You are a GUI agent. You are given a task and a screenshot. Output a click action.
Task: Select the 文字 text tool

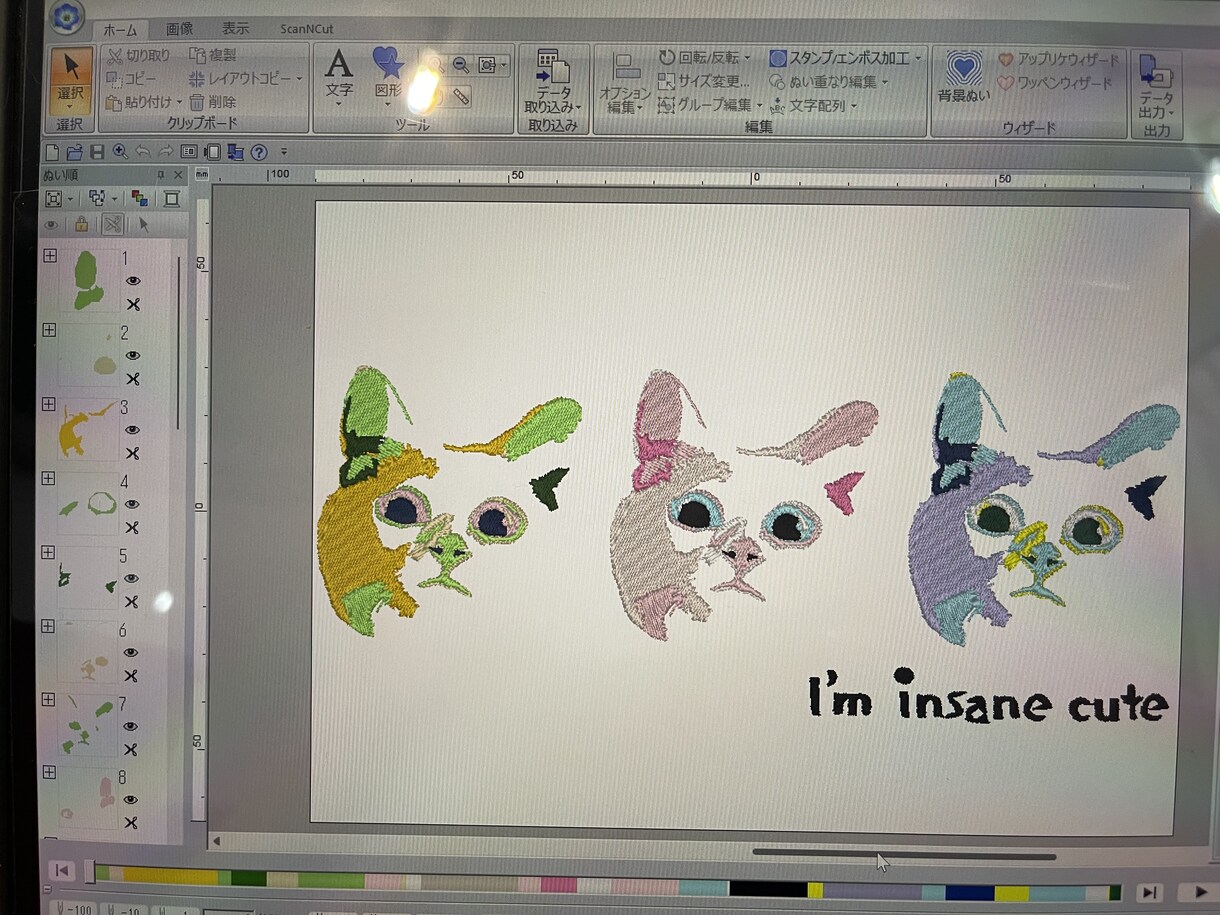tap(339, 77)
